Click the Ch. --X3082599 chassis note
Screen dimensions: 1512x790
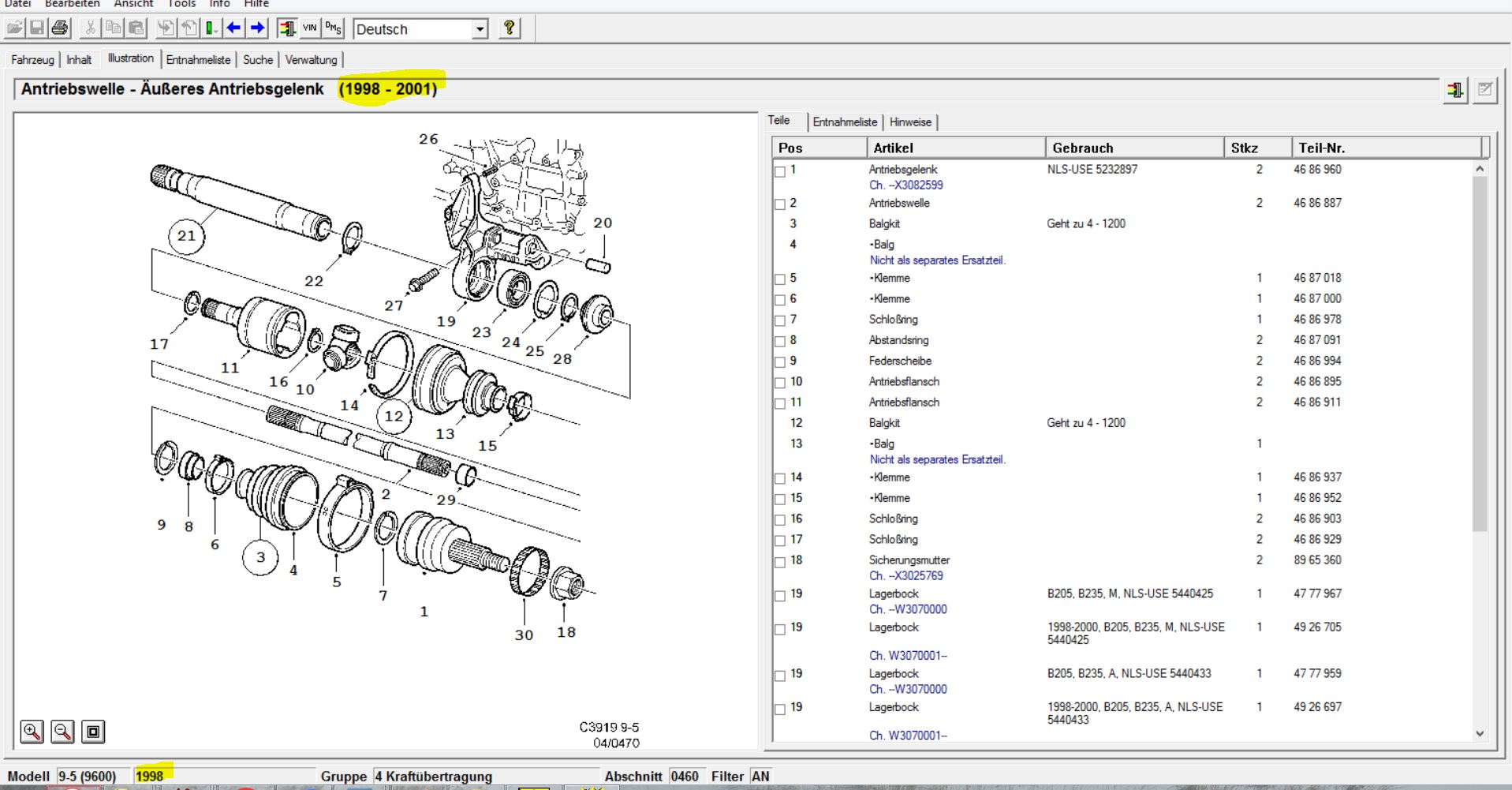coord(906,185)
